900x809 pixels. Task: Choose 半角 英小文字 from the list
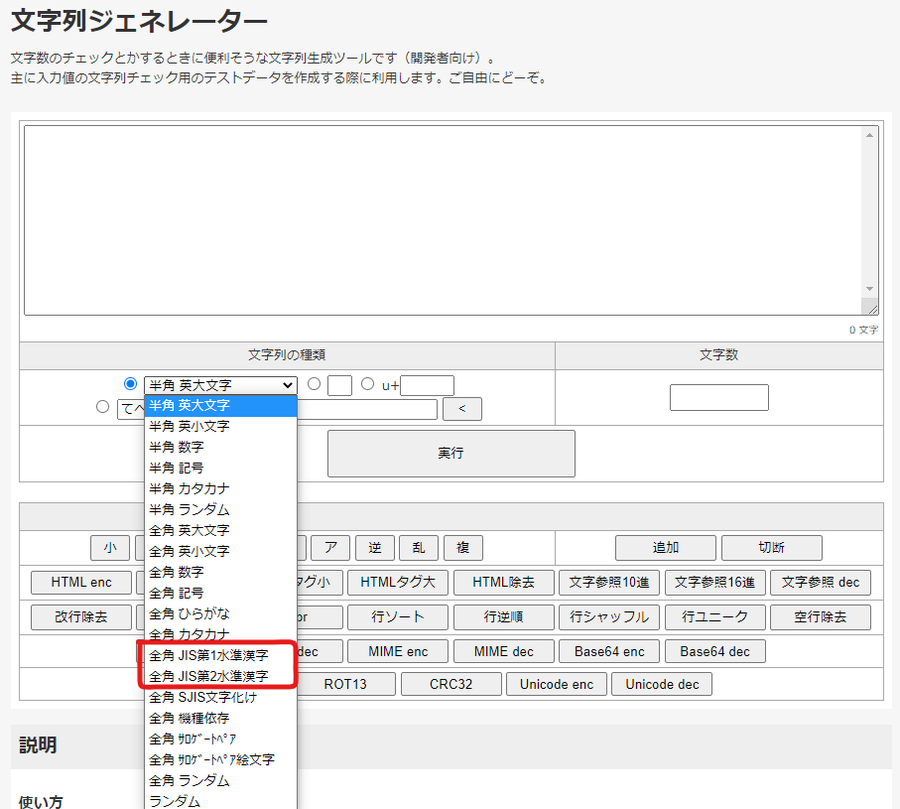pos(220,426)
